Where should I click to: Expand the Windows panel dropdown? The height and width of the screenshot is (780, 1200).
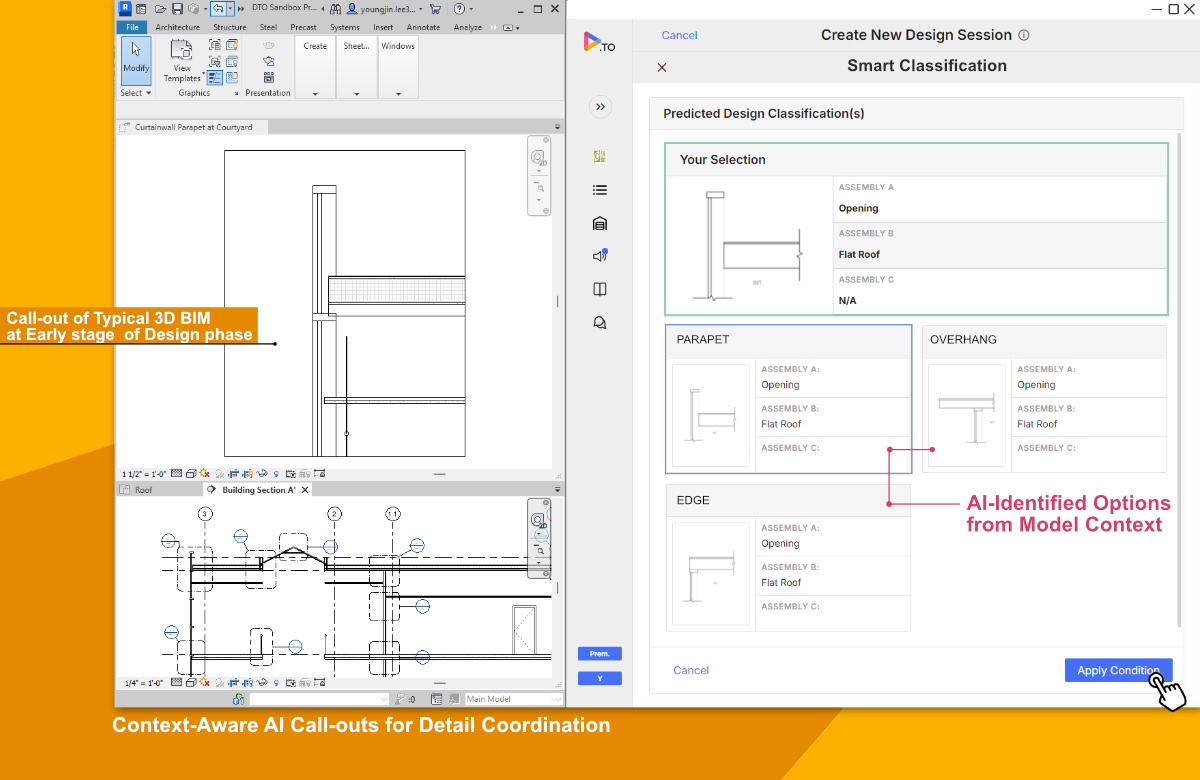click(x=398, y=94)
